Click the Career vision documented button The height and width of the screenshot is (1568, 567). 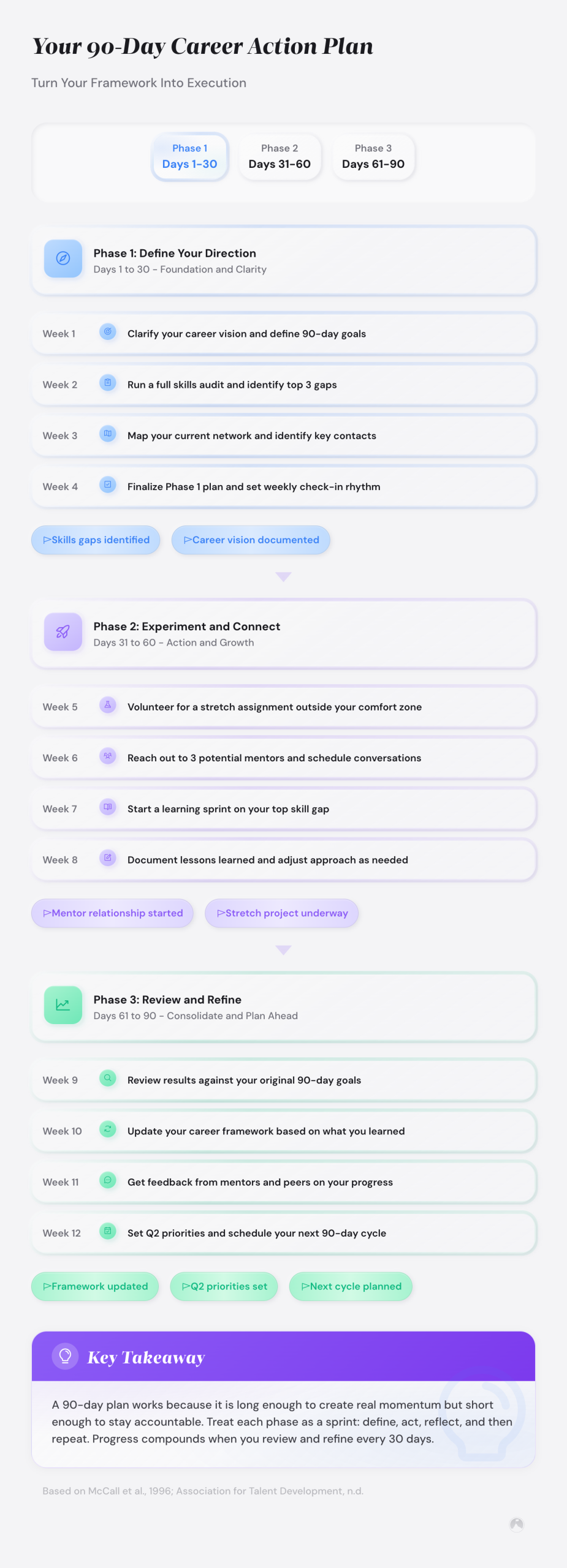[251, 540]
